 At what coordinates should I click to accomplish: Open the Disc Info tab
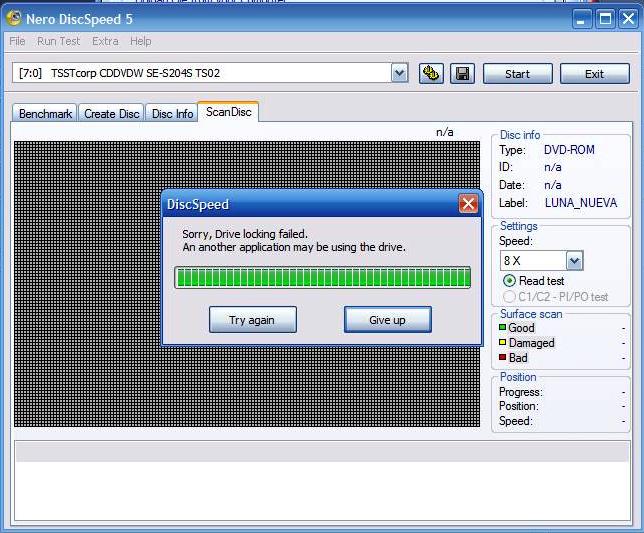tap(172, 114)
